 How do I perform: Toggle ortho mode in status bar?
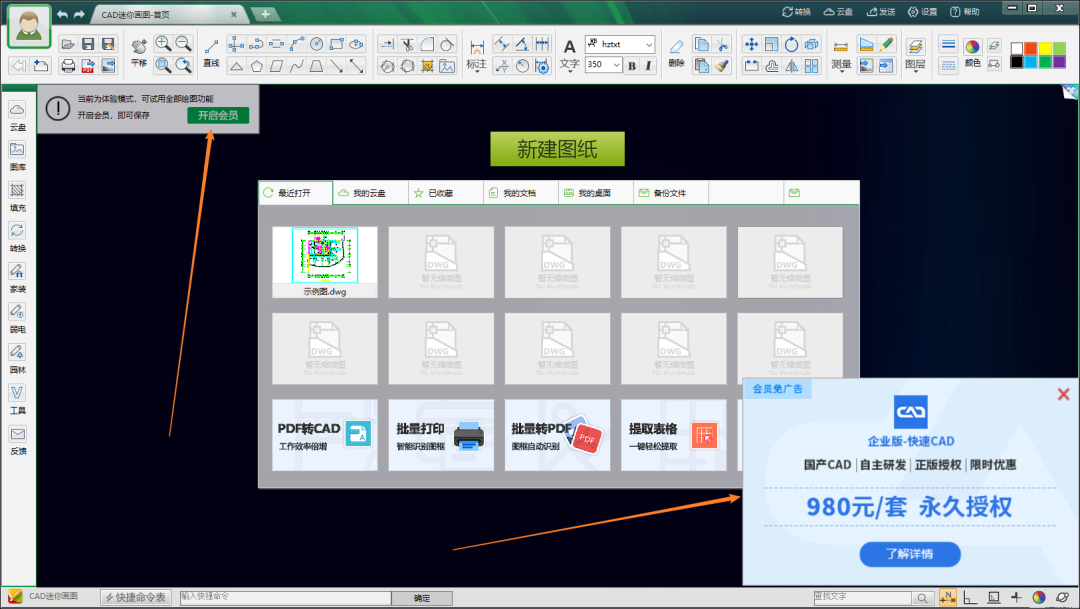pos(970,597)
